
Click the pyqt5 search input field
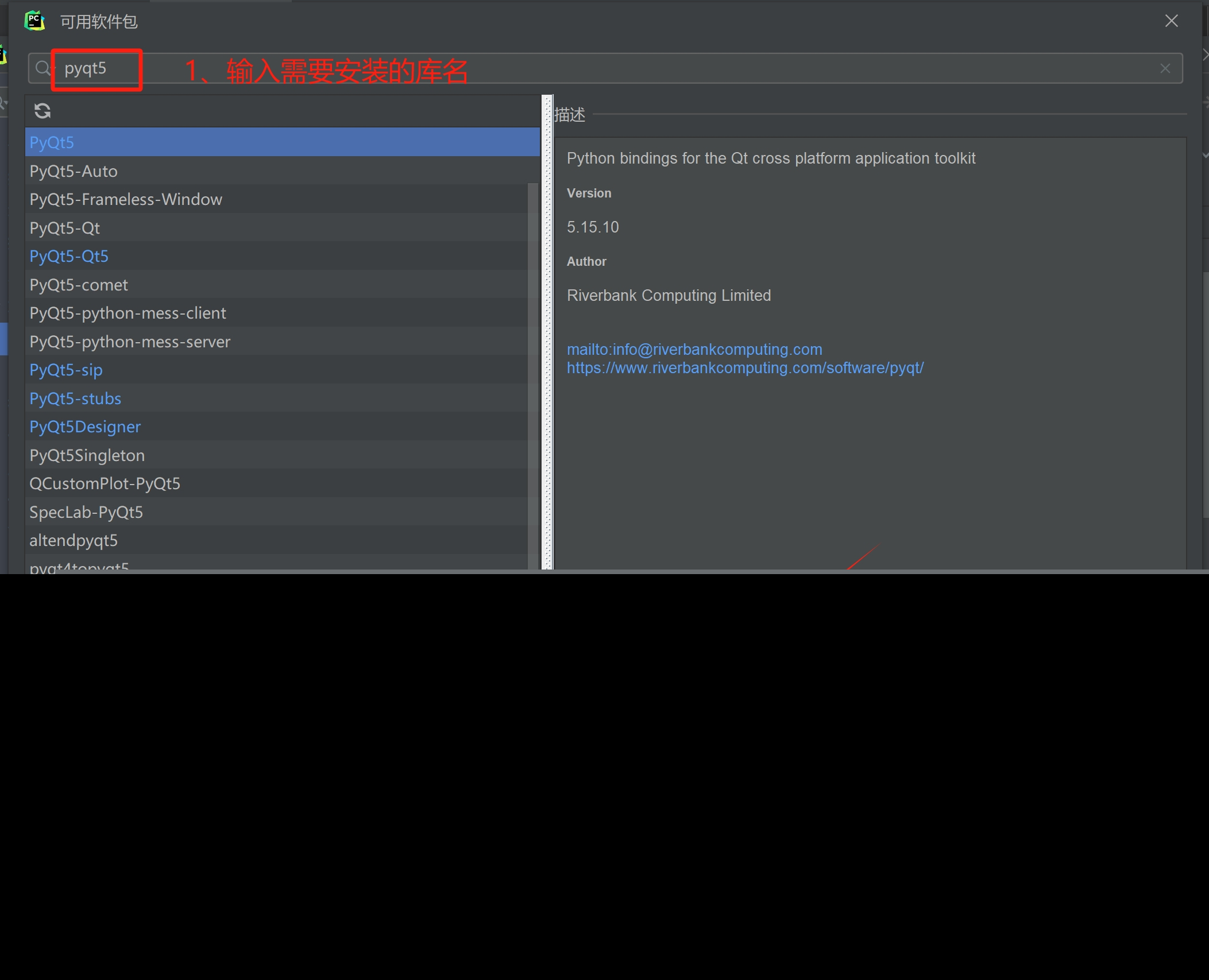coord(605,68)
